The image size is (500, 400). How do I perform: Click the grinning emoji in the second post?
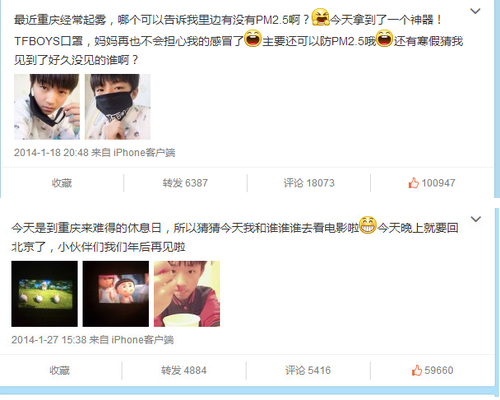pyautogui.click(x=368, y=225)
